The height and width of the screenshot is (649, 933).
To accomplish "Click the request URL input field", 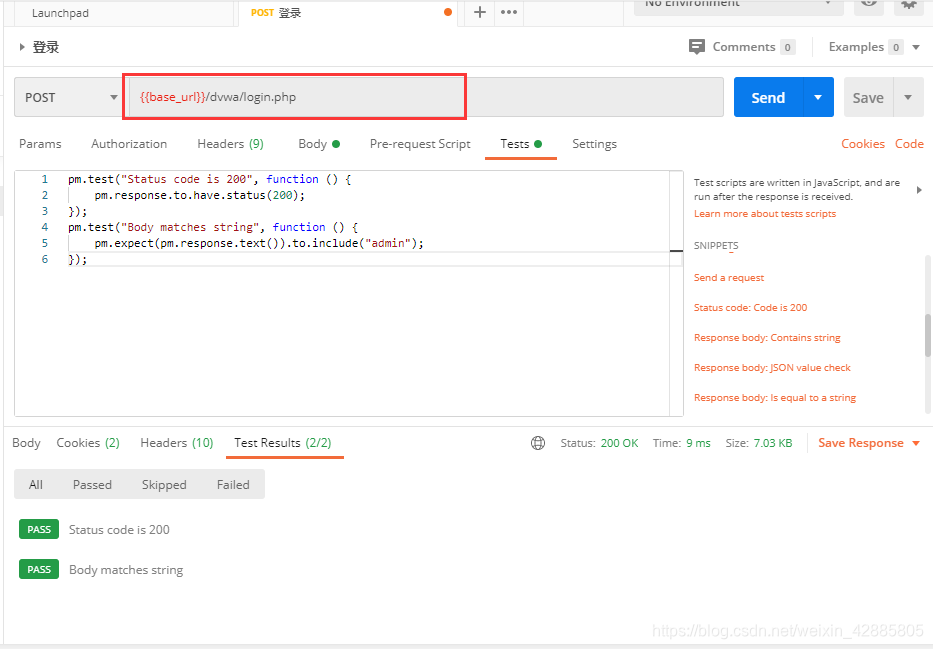I will coord(427,97).
